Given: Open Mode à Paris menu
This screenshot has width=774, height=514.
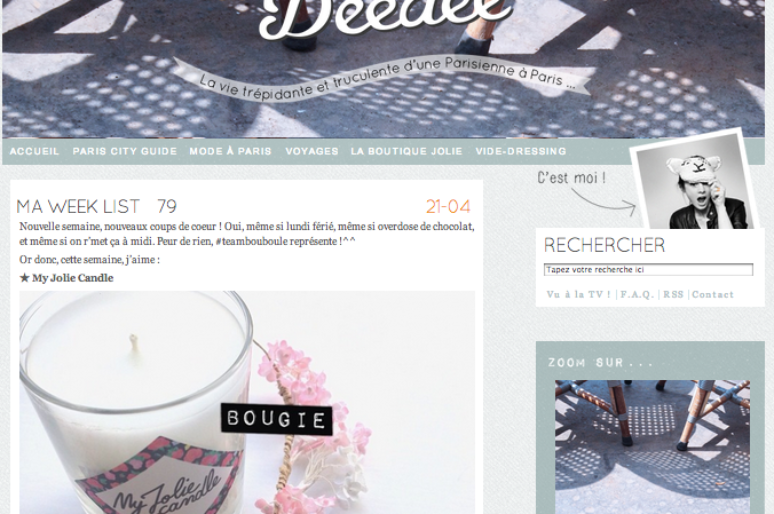Looking at the screenshot, I should [231, 151].
